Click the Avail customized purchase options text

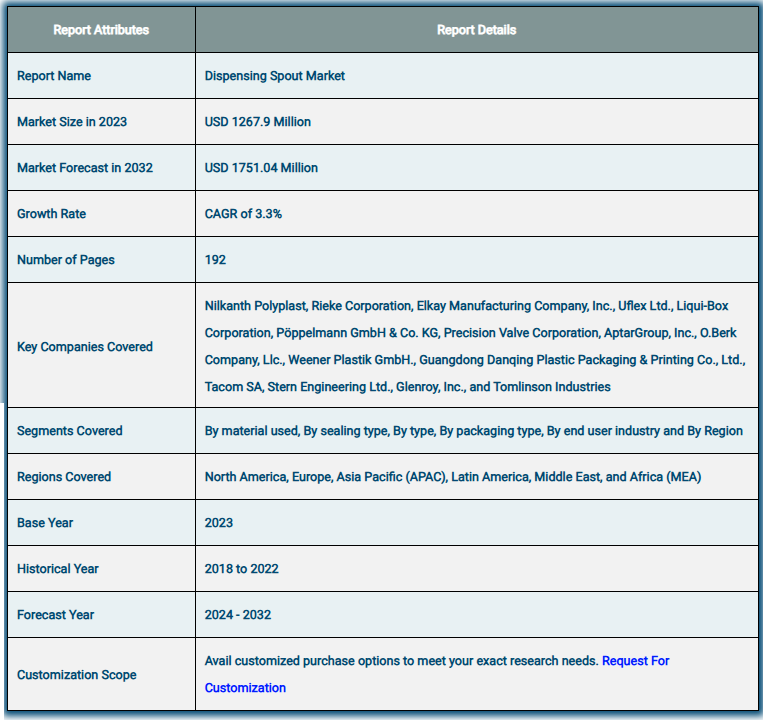(401, 661)
